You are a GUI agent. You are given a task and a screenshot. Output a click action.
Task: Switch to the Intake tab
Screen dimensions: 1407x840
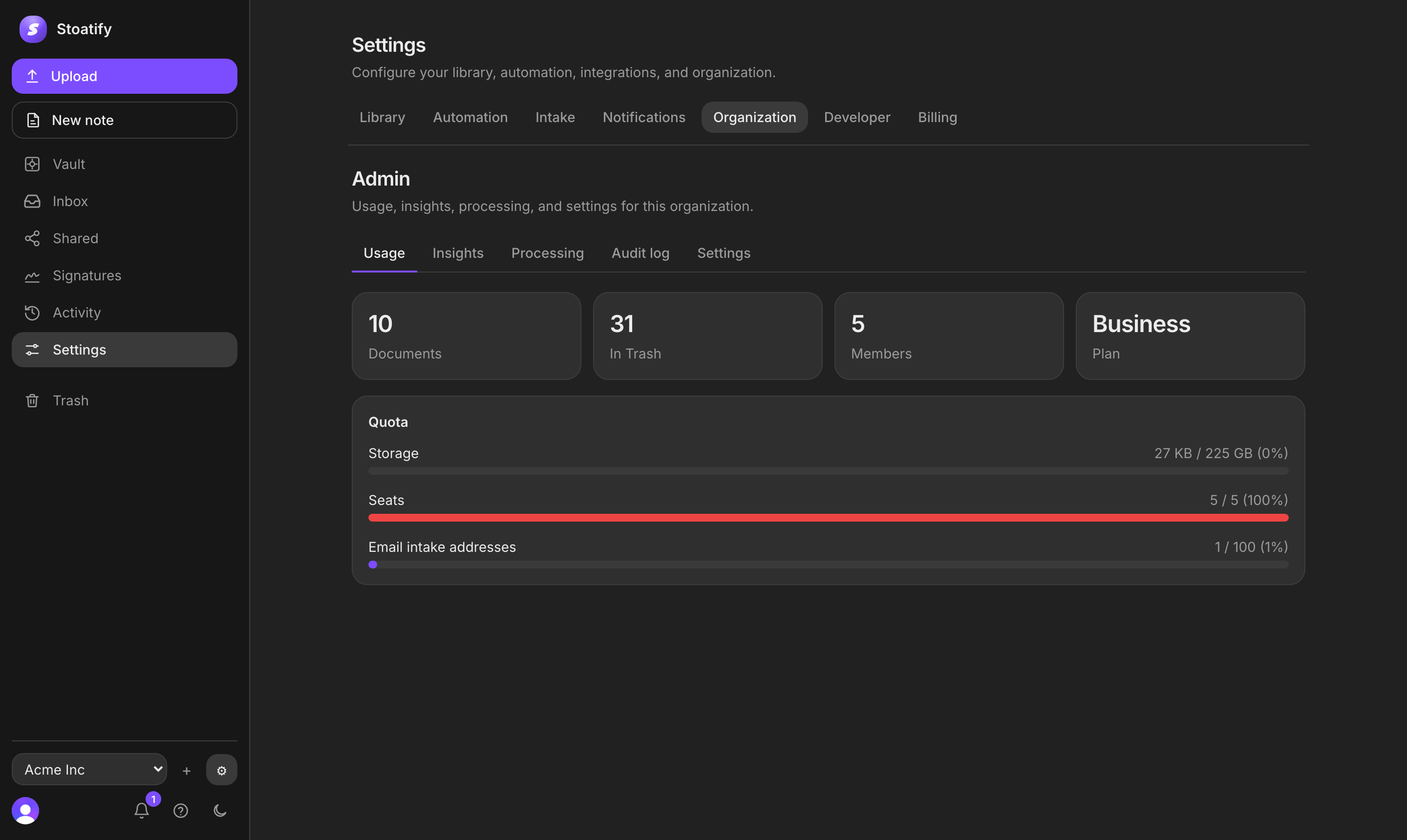[555, 117]
